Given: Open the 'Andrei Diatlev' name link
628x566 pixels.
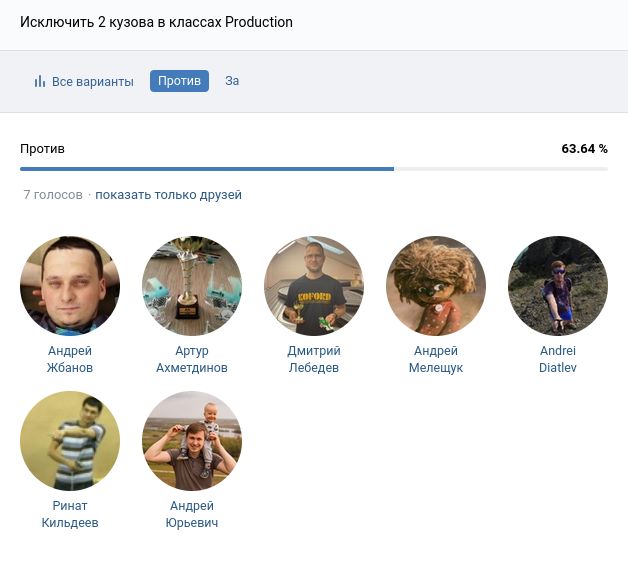Looking at the screenshot, I should 558,359.
